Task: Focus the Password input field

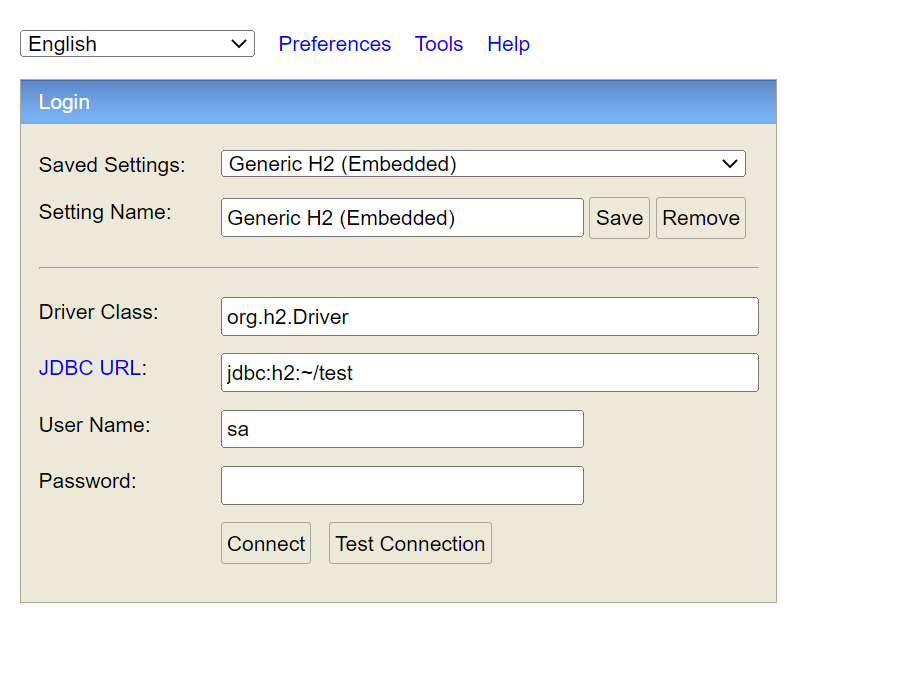Action: 402,486
